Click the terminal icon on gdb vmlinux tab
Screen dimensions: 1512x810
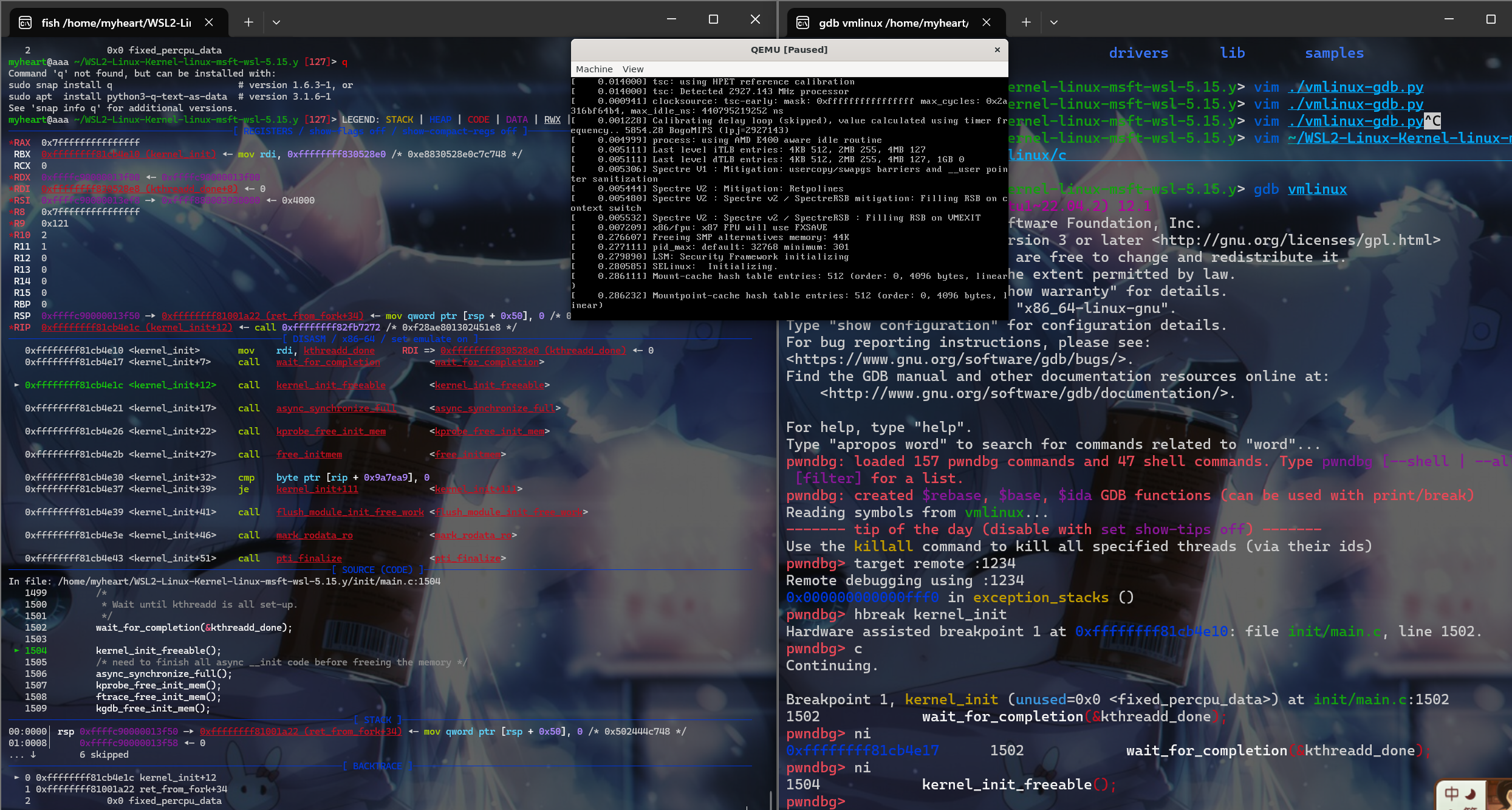(x=803, y=22)
